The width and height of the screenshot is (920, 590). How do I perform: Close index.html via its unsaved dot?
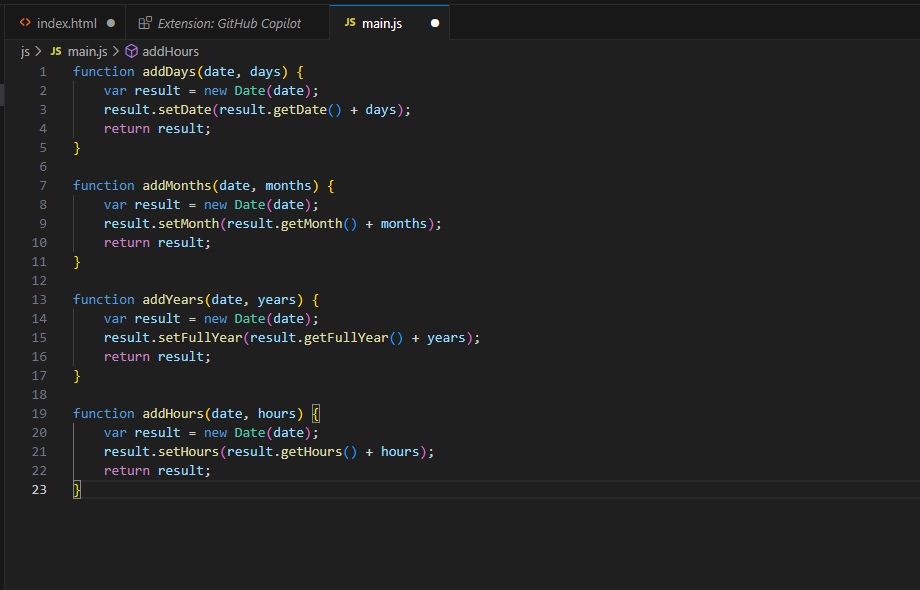pyautogui.click(x=111, y=23)
